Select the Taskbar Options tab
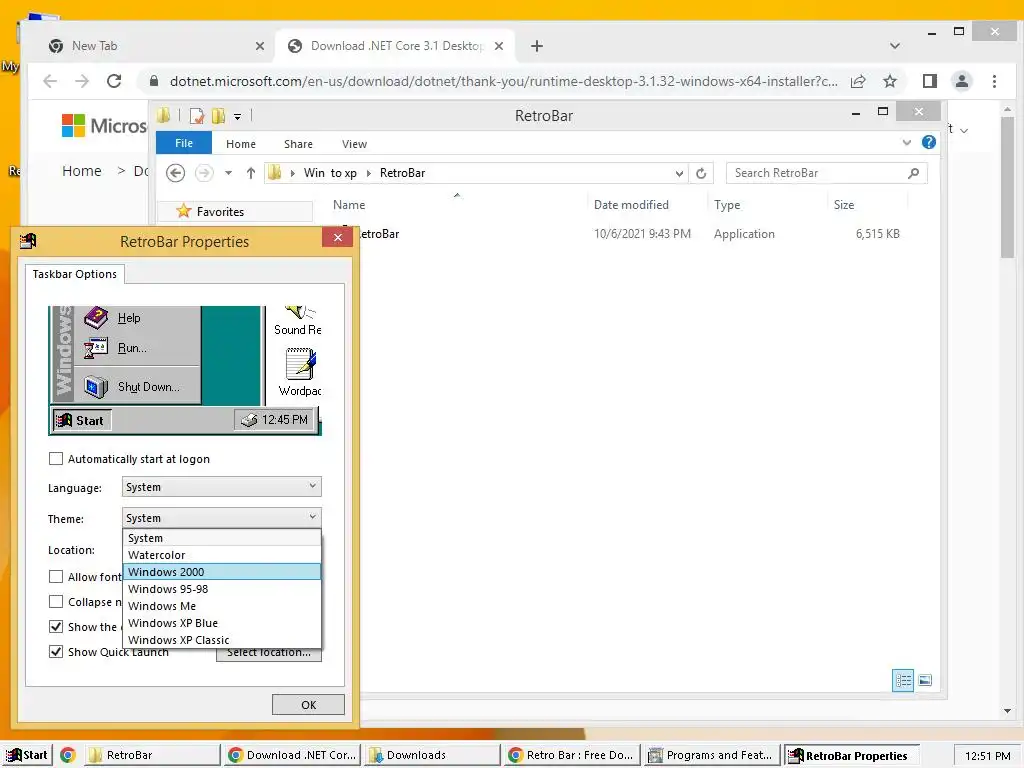The height and width of the screenshot is (768, 1024). pos(74,274)
